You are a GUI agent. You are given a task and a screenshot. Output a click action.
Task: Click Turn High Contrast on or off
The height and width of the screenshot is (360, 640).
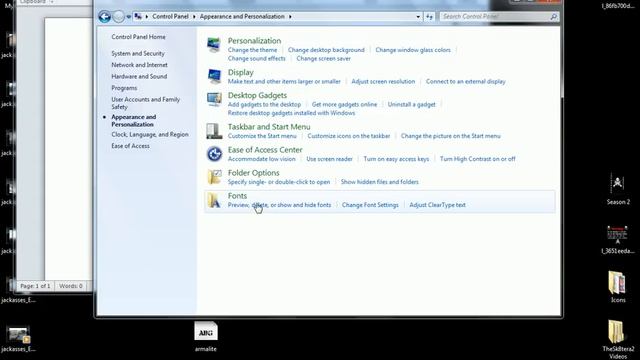pyautogui.click(x=478, y=159)
